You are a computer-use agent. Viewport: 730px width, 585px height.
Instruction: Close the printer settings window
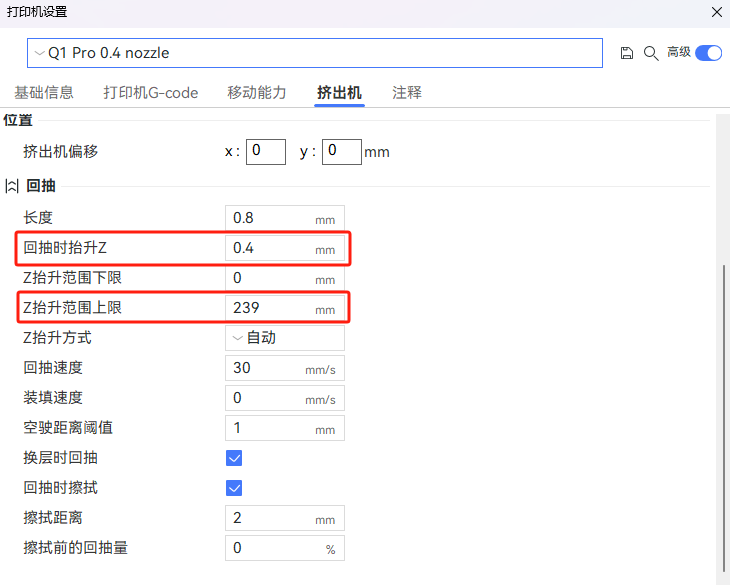click(716, 12)
